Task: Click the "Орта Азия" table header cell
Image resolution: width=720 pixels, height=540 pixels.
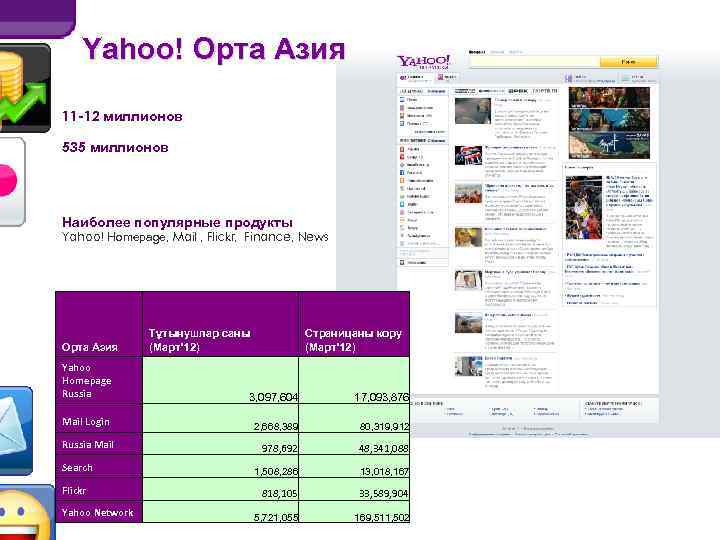Action: click(x=99, y=324)
